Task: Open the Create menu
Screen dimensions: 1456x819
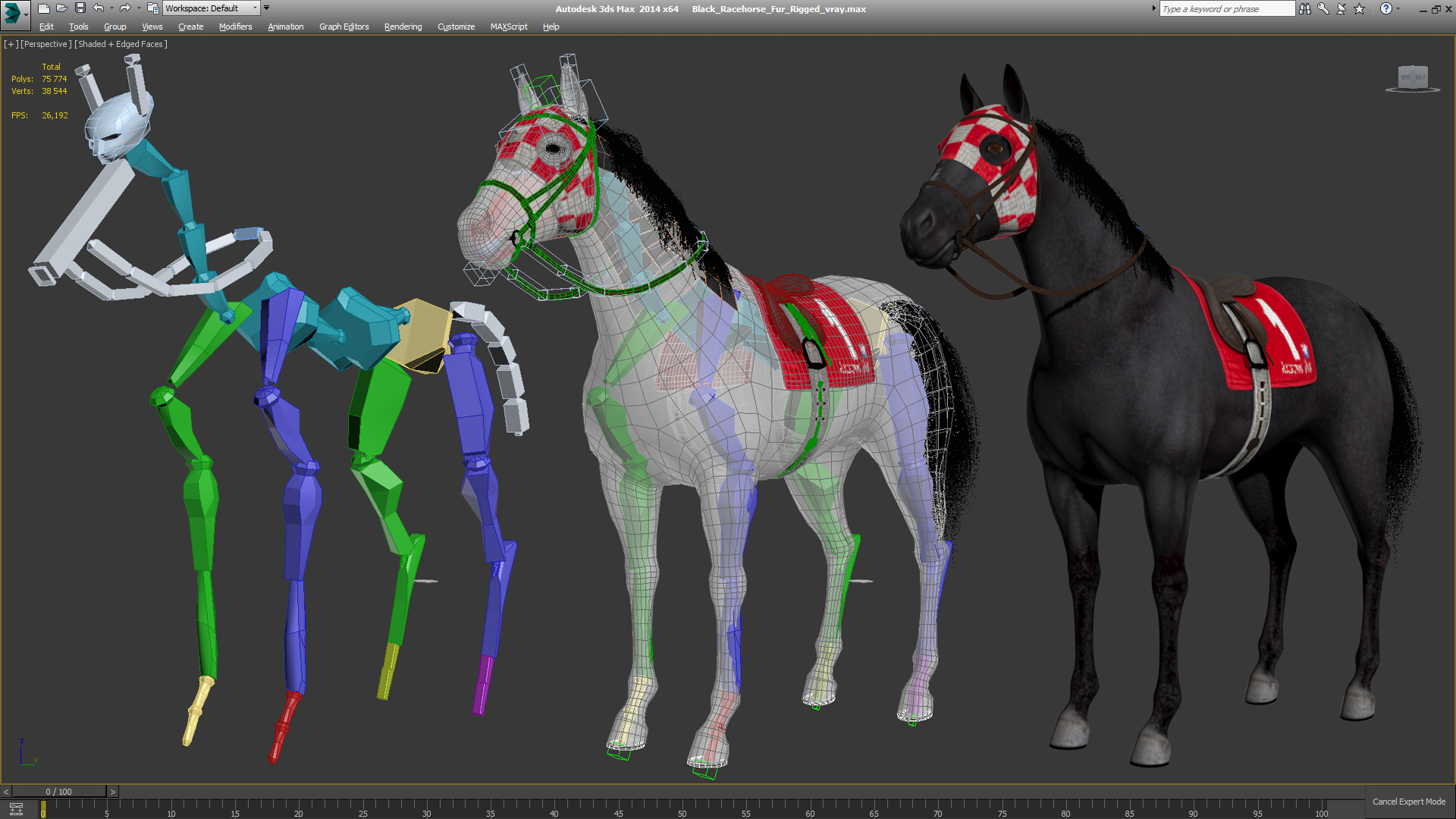Action: coord(191,27)
